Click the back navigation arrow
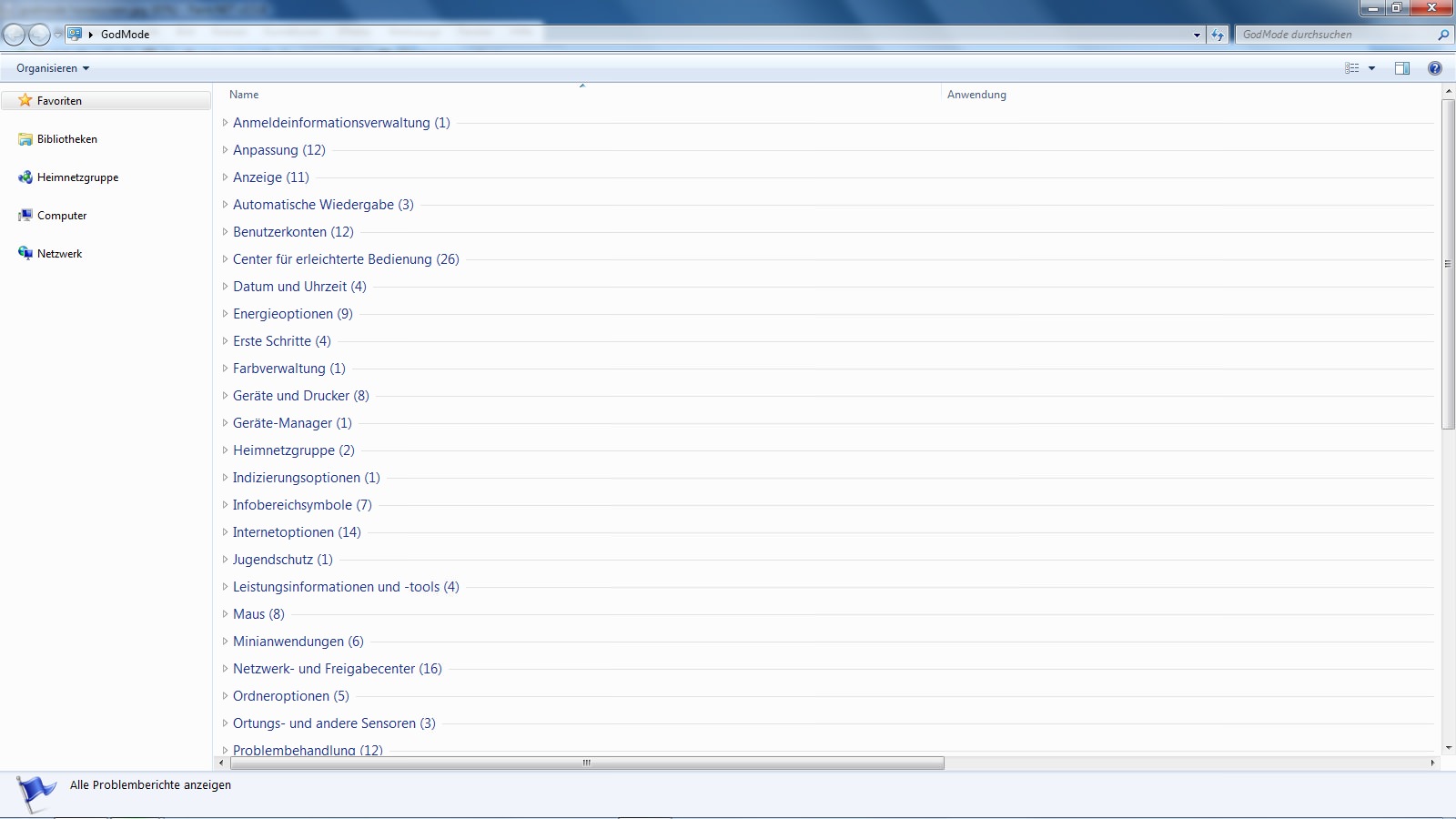The height and width of the screenshot is (819, 1456). click(x=15, y=35)
